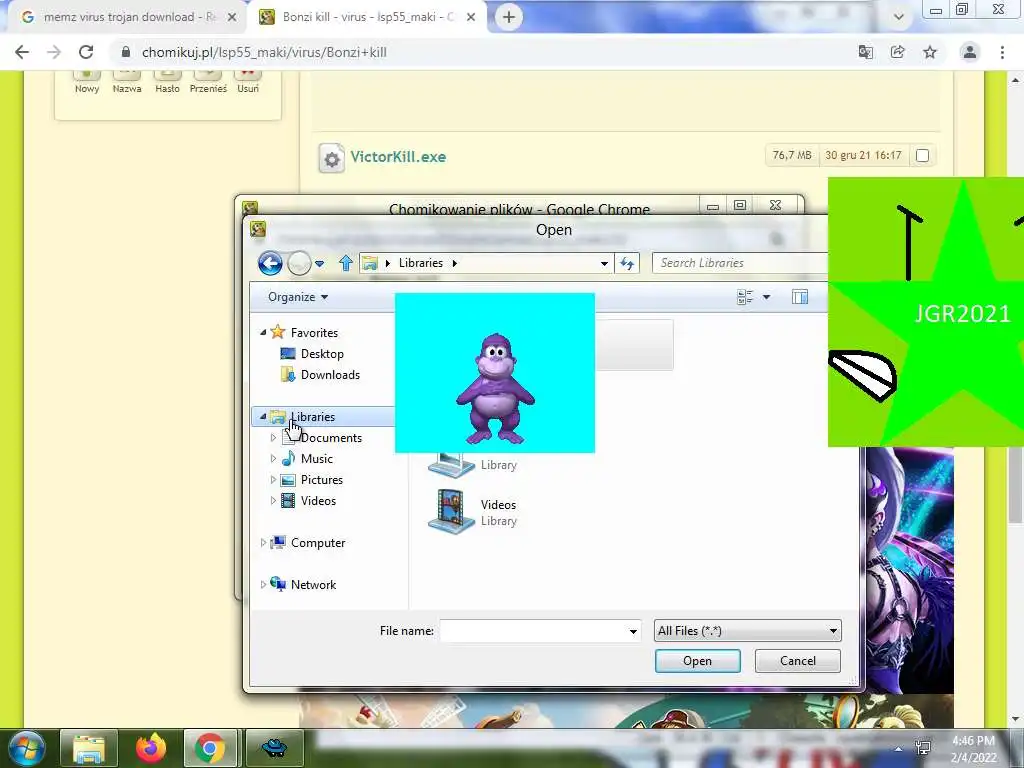Viewport: 1024px width, 768px height.
Task: Select Network in the navigation tree
Action: 313,584
